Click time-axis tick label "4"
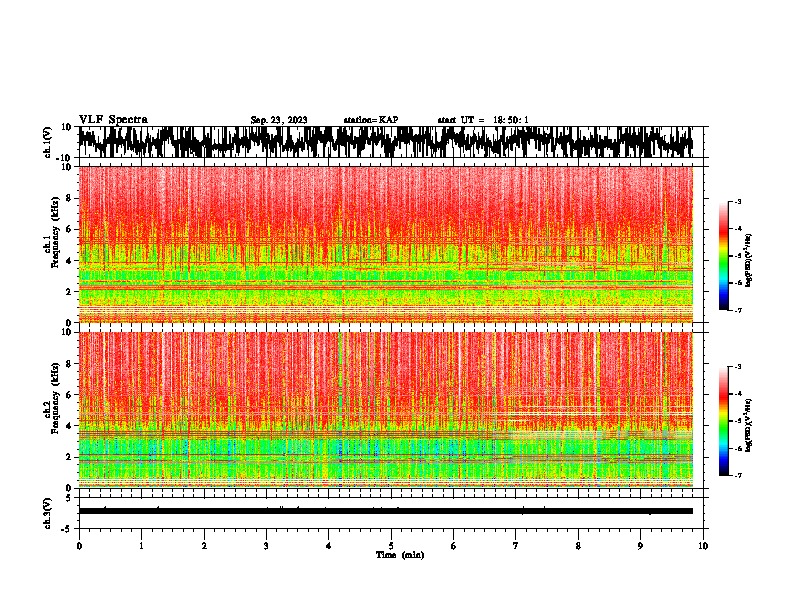The image size is (792, 612). (x=329, y=546)
